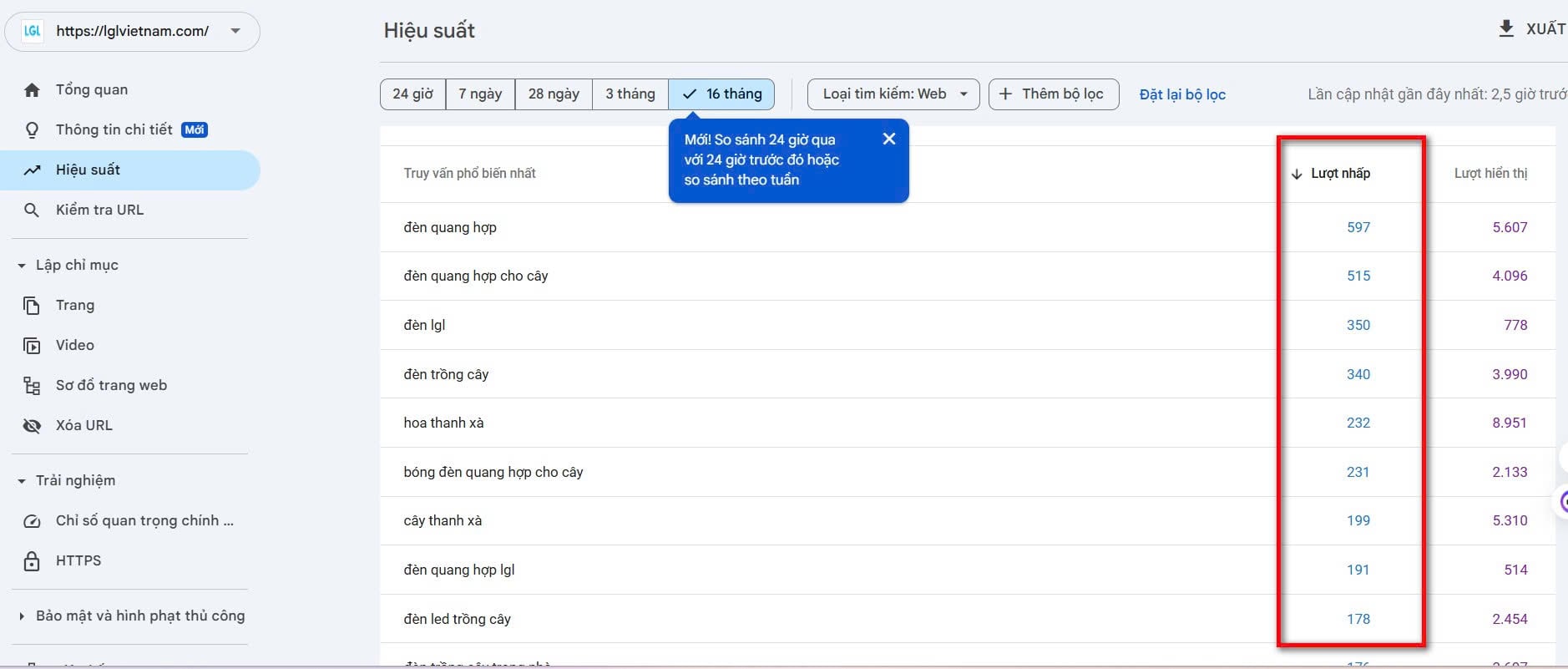1568x669 pixels.
Task: Click the Kiểm tra URL magnifier icon
Action: click(32, 210)
